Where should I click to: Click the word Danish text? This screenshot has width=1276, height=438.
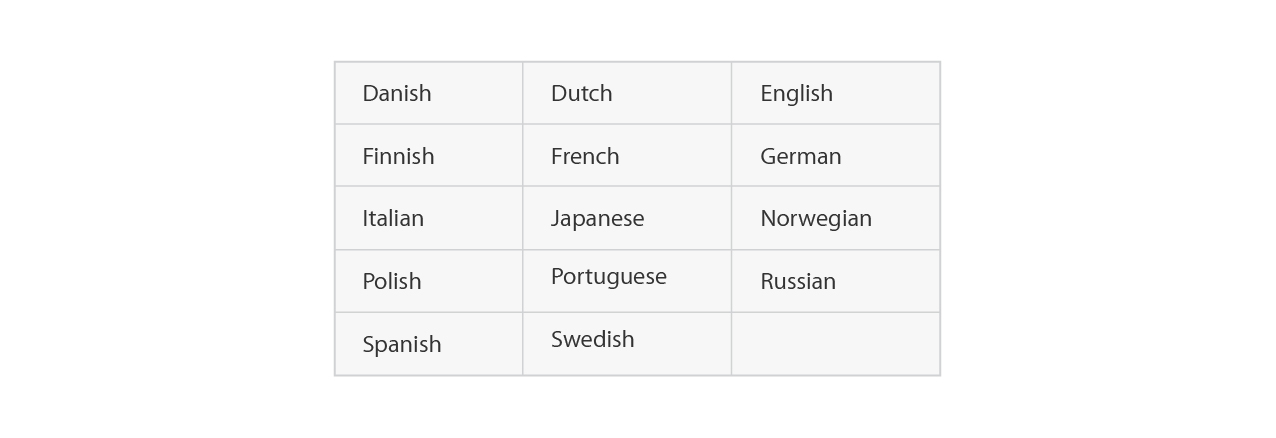click(397, 93)
